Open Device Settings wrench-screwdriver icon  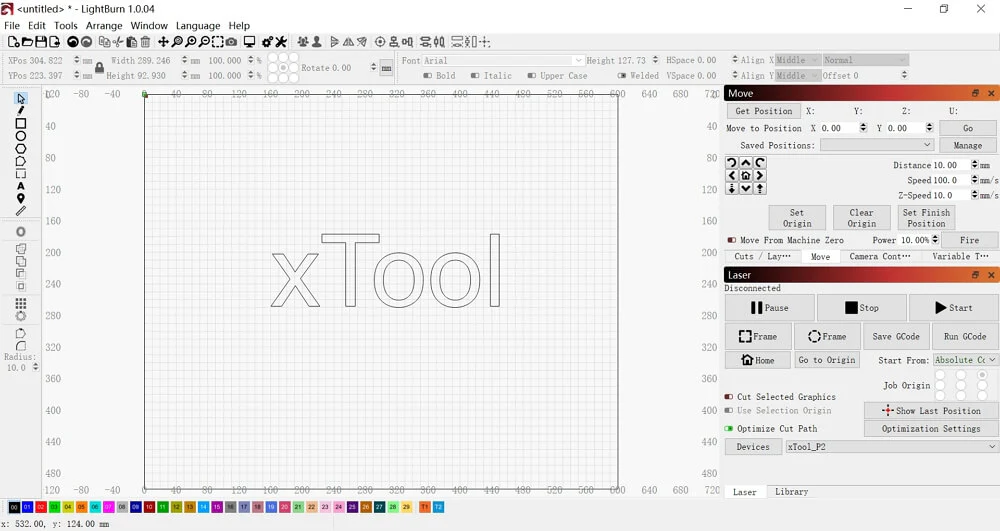pyautogui.click(x=281, y=42)
